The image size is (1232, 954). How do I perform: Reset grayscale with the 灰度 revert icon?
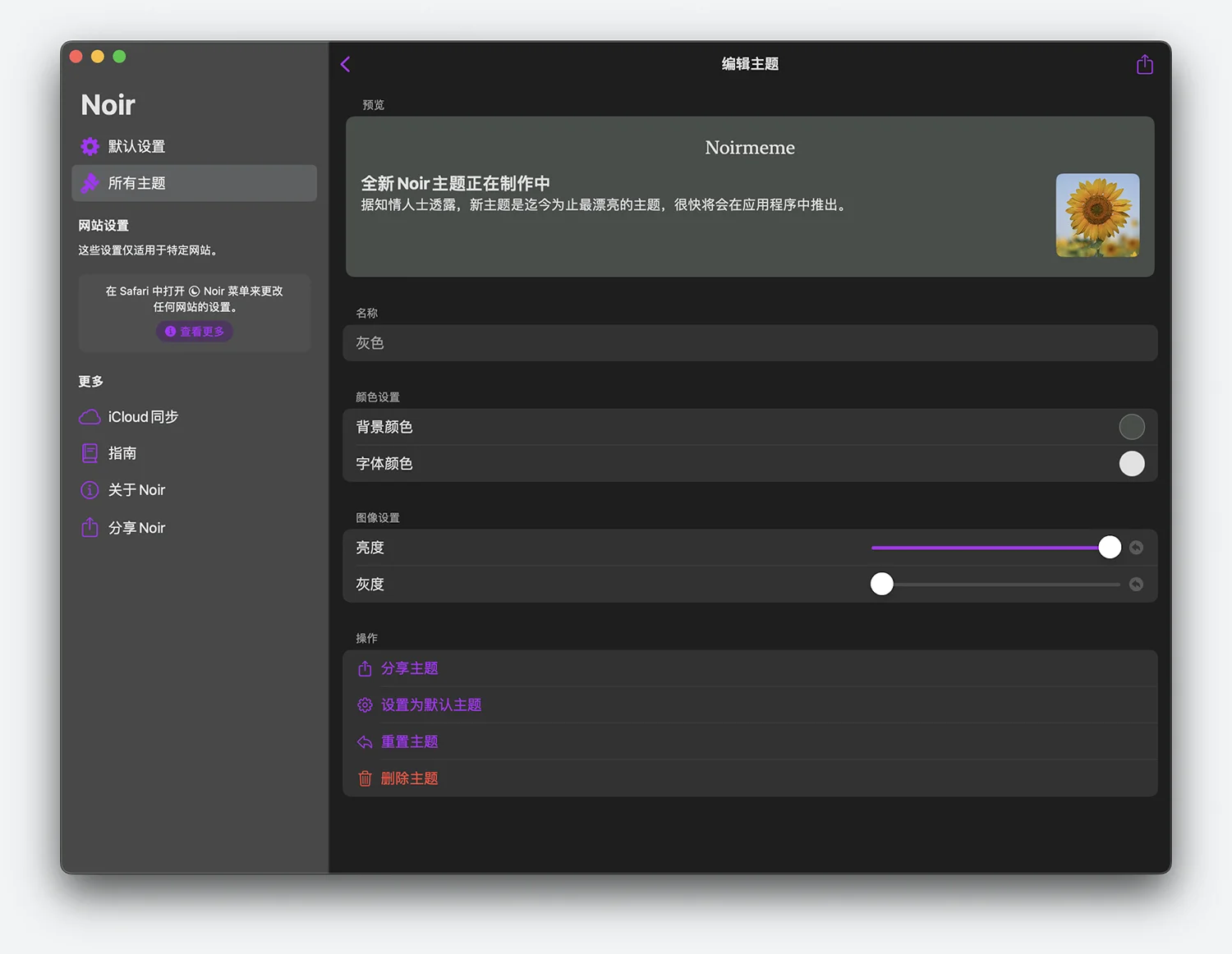coord(1136,585)
